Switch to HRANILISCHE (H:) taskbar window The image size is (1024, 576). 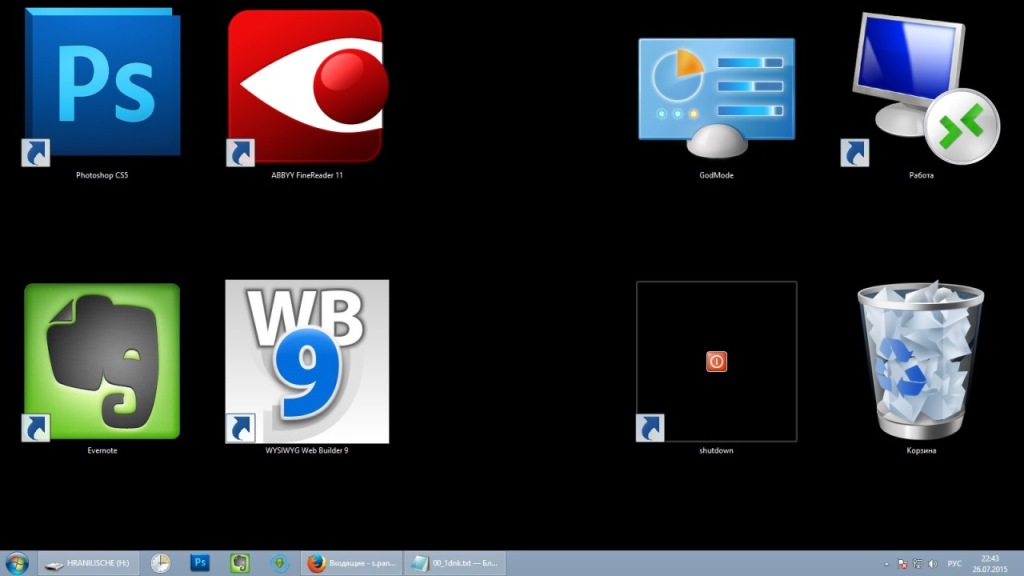(x=88, y=563)
